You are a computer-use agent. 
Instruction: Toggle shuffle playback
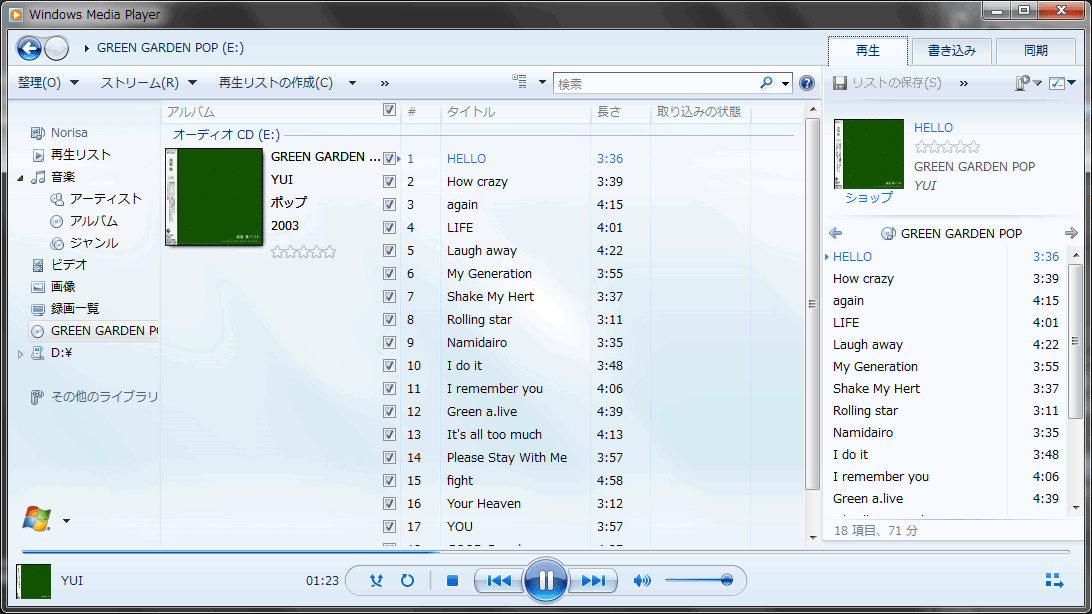(376, 581)
